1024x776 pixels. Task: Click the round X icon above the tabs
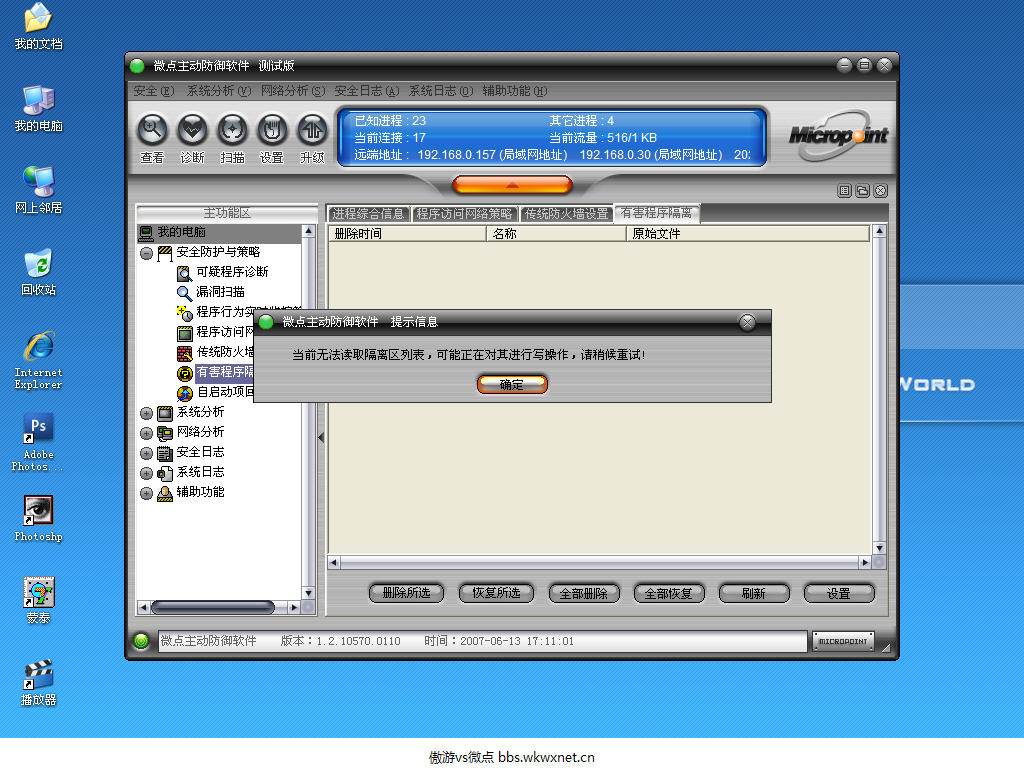click(x=881, y=191)
